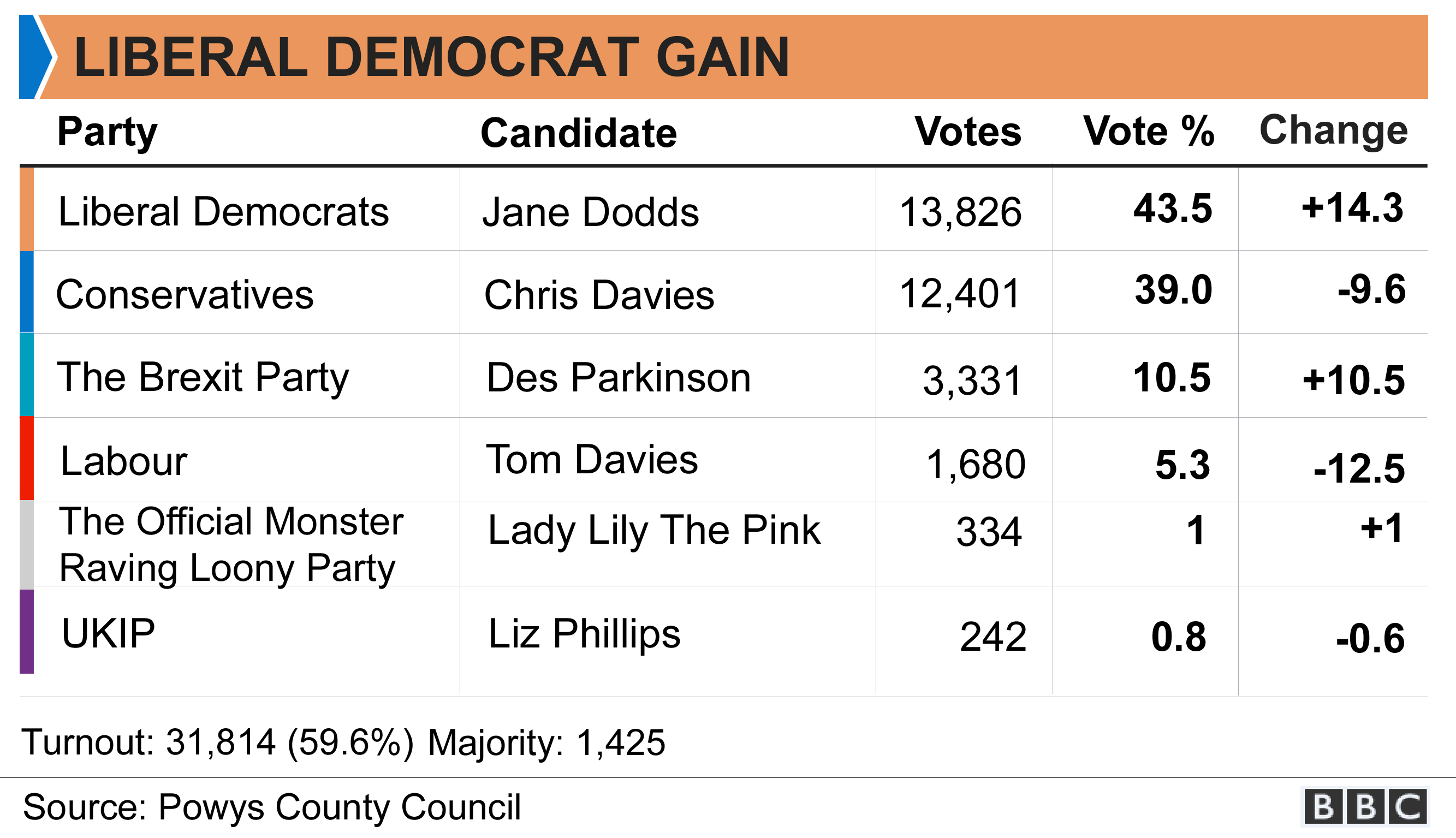The image size is (1456, 838).
Task: Click the red Labour colour bar
Action: pyautogui.click(x=26, y=459)
